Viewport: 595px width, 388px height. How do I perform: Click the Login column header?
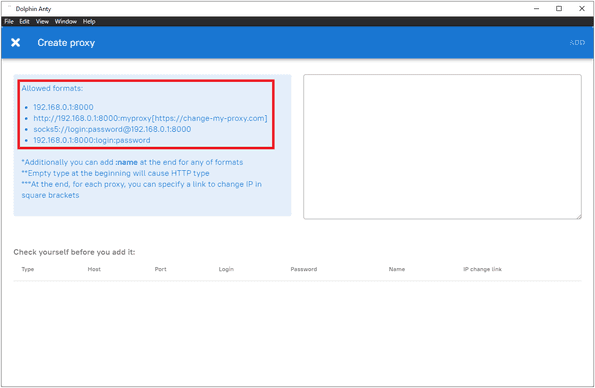(226, 269)
